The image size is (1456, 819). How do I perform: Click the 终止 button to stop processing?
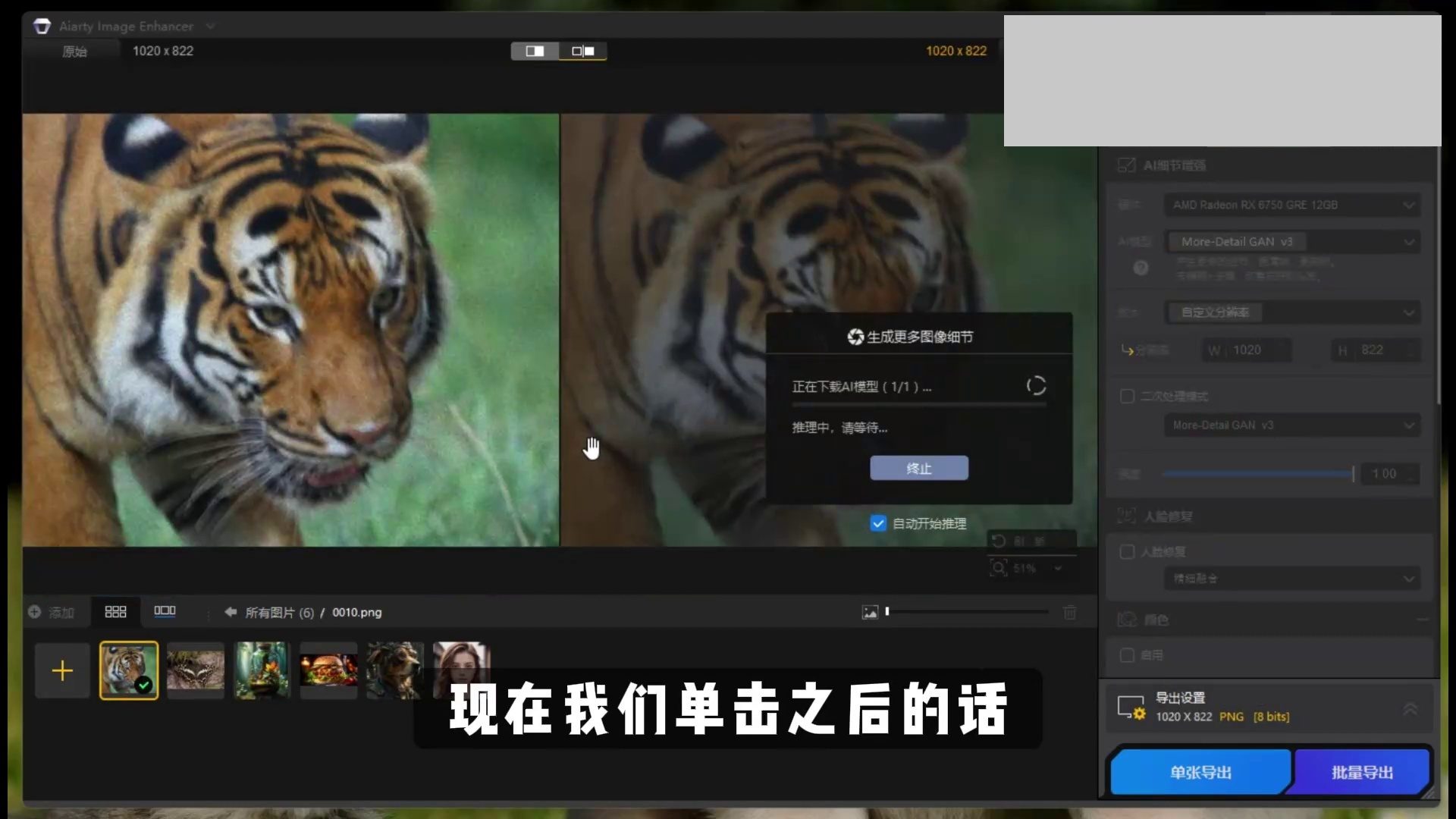point(919,468)
